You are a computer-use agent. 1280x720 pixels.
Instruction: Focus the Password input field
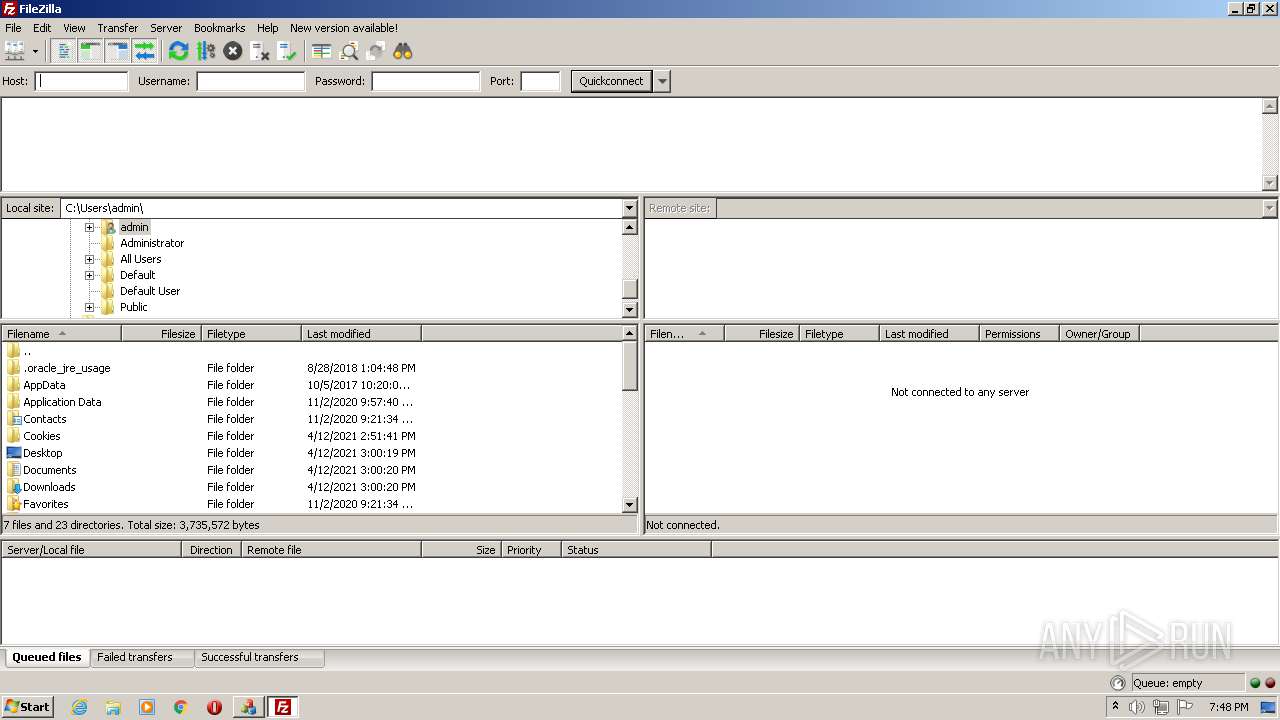pos(426,81)
